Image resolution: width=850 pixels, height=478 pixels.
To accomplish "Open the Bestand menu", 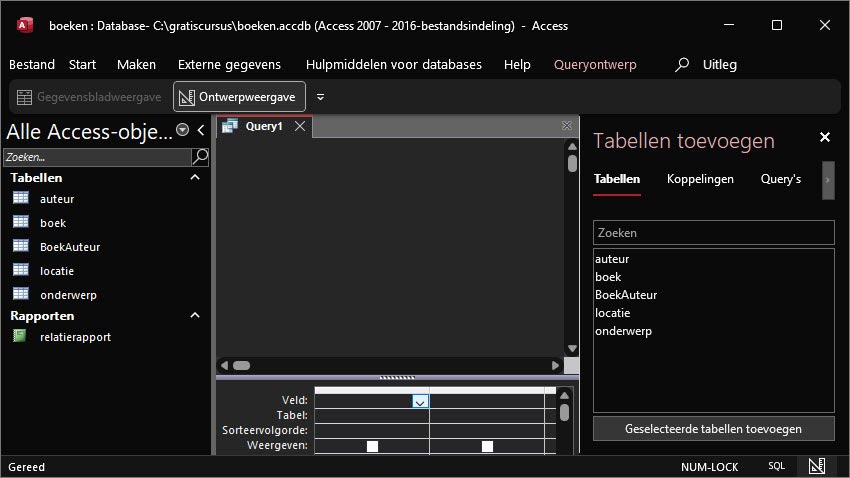I will 32,64.
